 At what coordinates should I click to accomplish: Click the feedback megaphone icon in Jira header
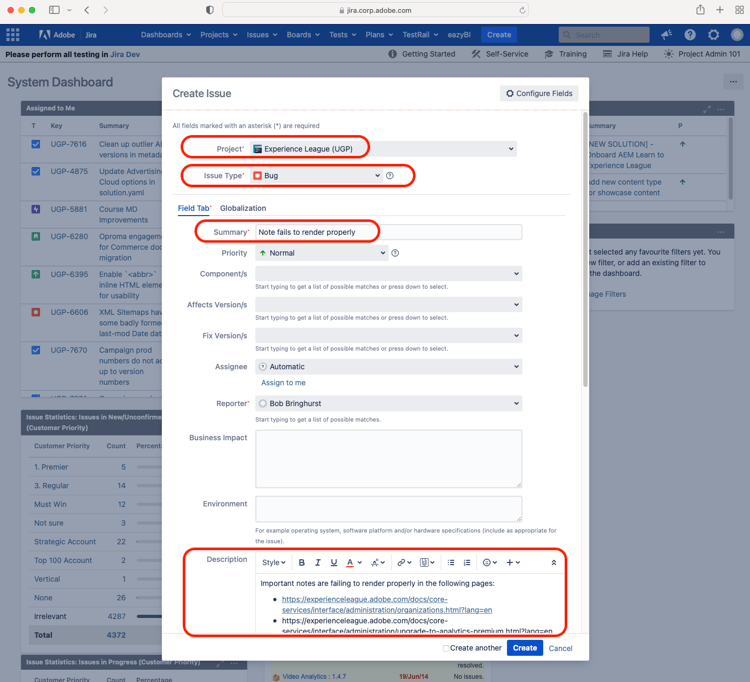click(666, 35)
